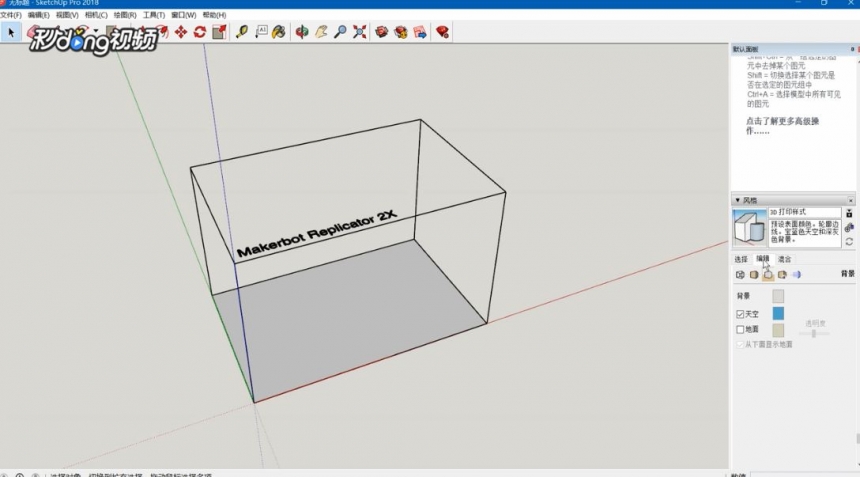Open the 工具(T) menu

154,15
